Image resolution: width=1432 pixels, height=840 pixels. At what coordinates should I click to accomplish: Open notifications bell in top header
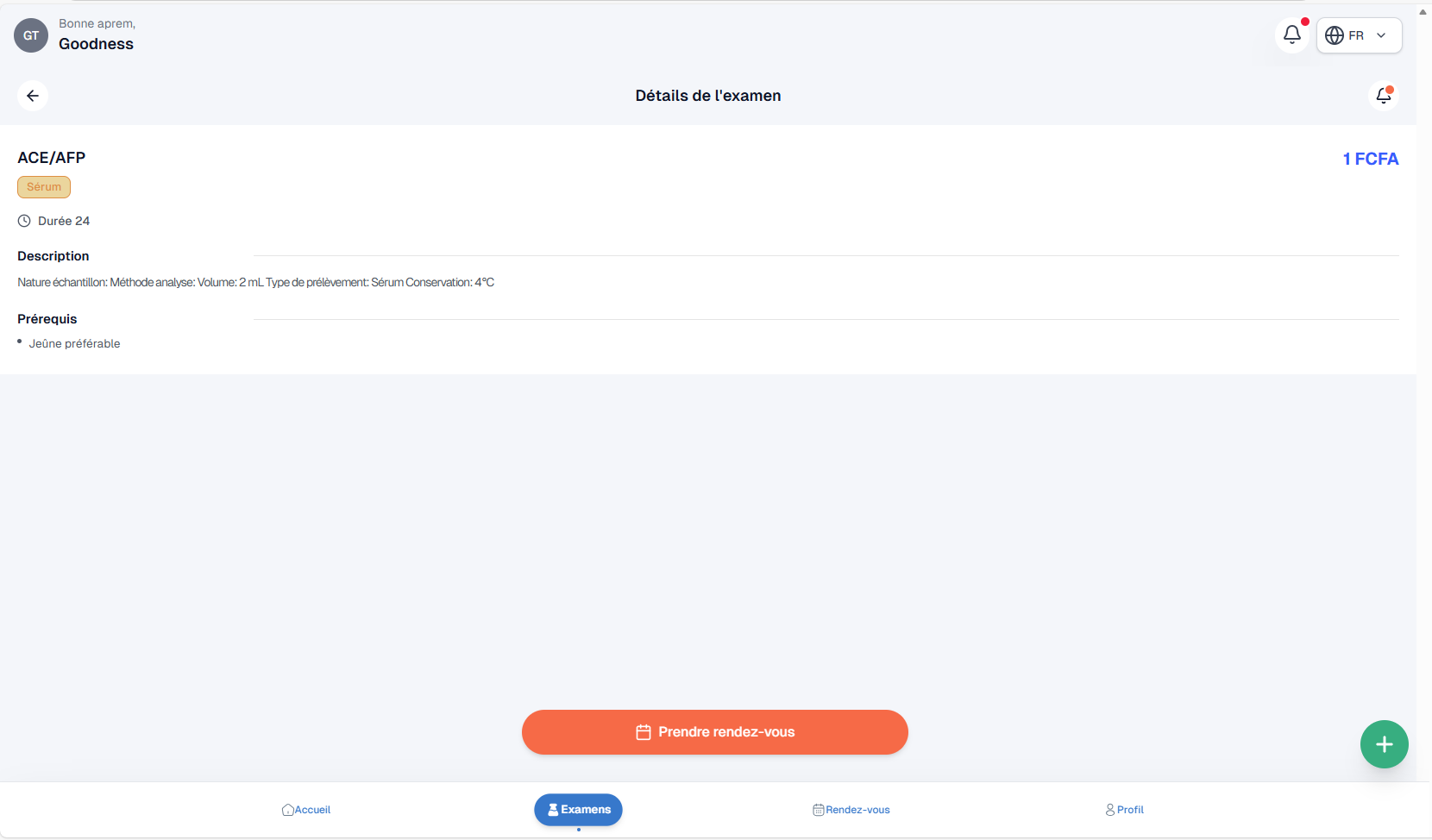(1291, 35)
